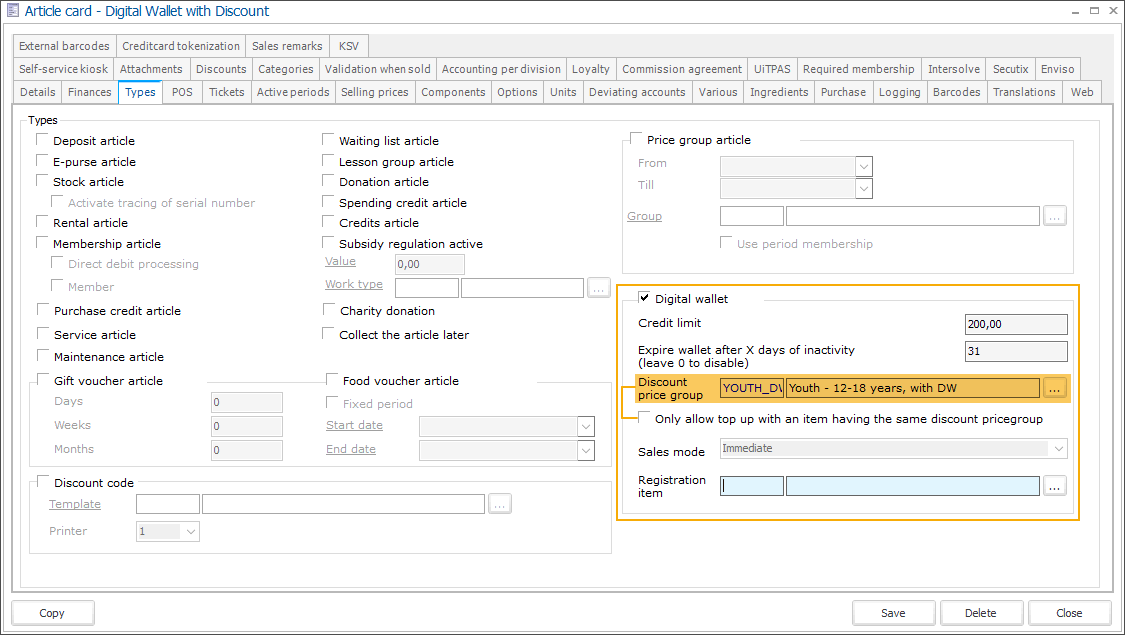
Task: Go to the Loyalty tab
Action: pos(590,69)
